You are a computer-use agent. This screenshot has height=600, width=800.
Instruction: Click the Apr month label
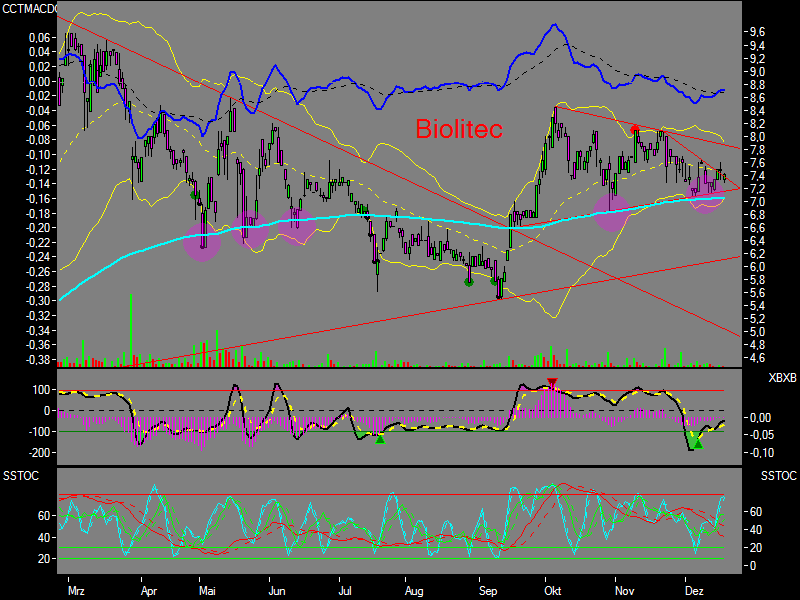pyautogui.click(x=149, y=591)
